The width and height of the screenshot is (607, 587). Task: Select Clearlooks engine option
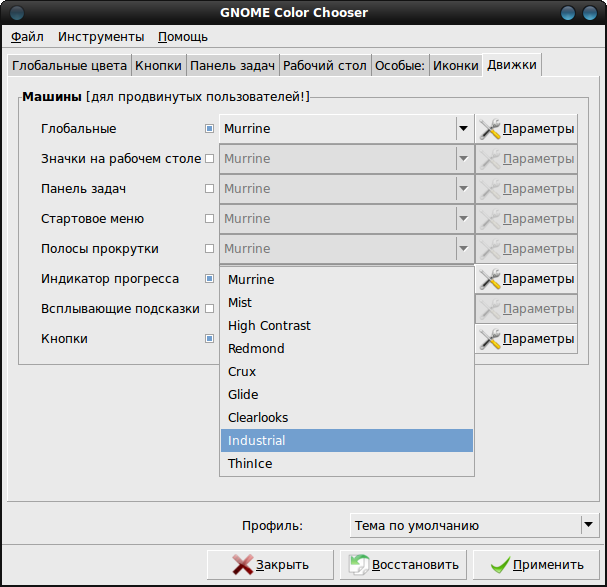(347, 417)
